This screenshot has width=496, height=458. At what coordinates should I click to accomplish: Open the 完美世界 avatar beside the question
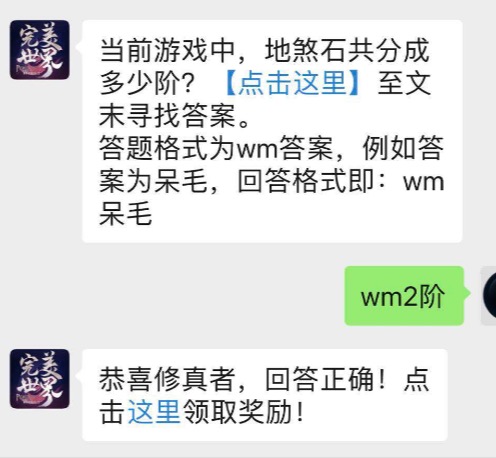pos(40,50)
